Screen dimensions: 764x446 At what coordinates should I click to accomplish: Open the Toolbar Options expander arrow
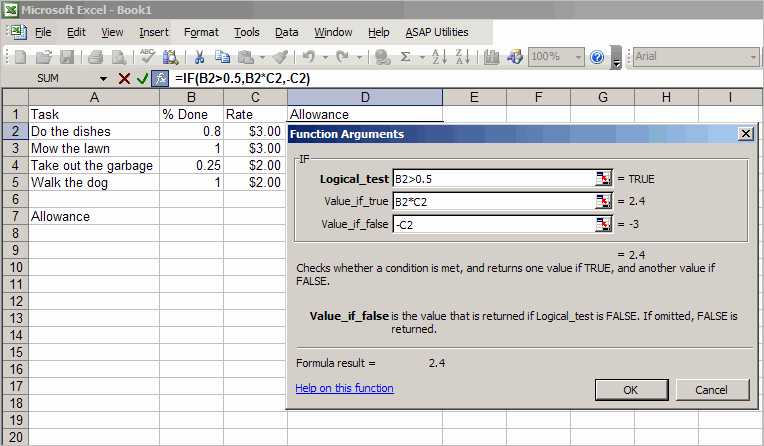[616, 58]
